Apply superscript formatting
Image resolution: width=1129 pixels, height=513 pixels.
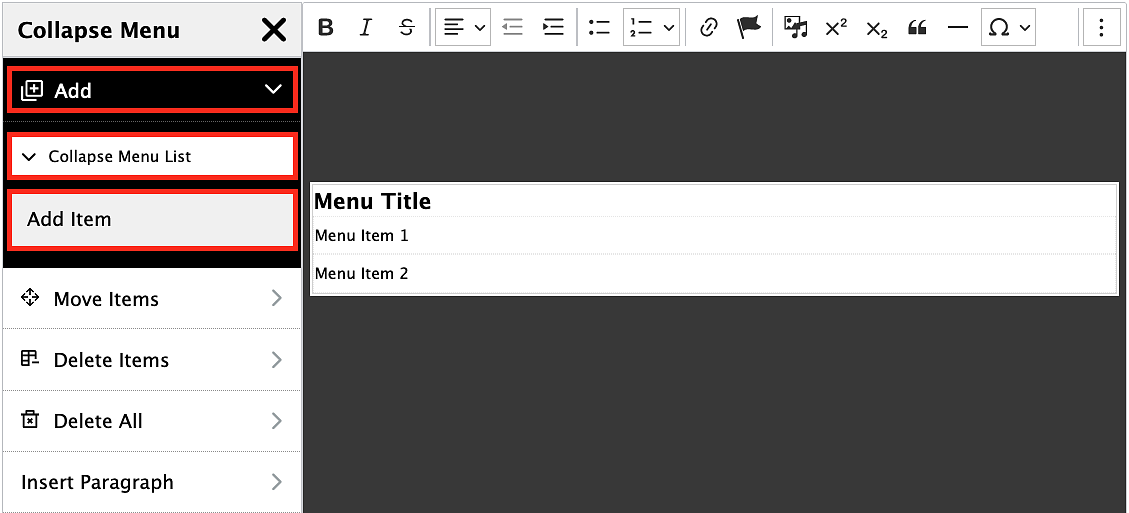pos(836,27)
